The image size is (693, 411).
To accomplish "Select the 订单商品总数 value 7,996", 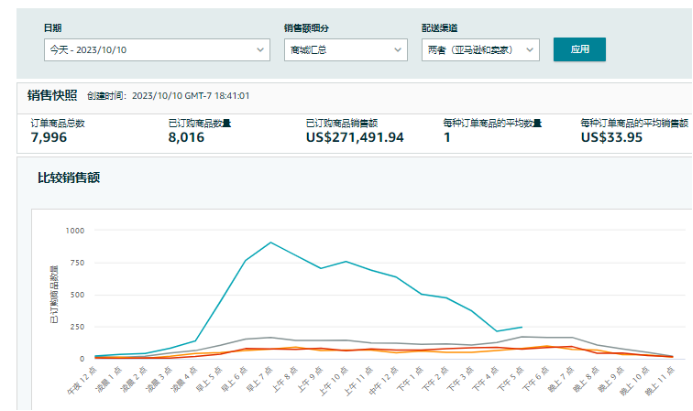I will tap(50, 137).
